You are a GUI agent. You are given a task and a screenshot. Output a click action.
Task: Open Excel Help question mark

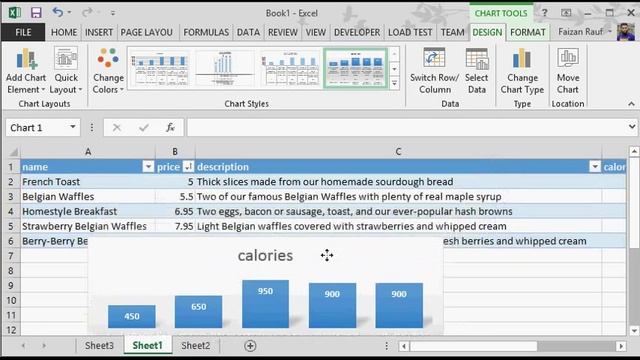click(544, 13)
